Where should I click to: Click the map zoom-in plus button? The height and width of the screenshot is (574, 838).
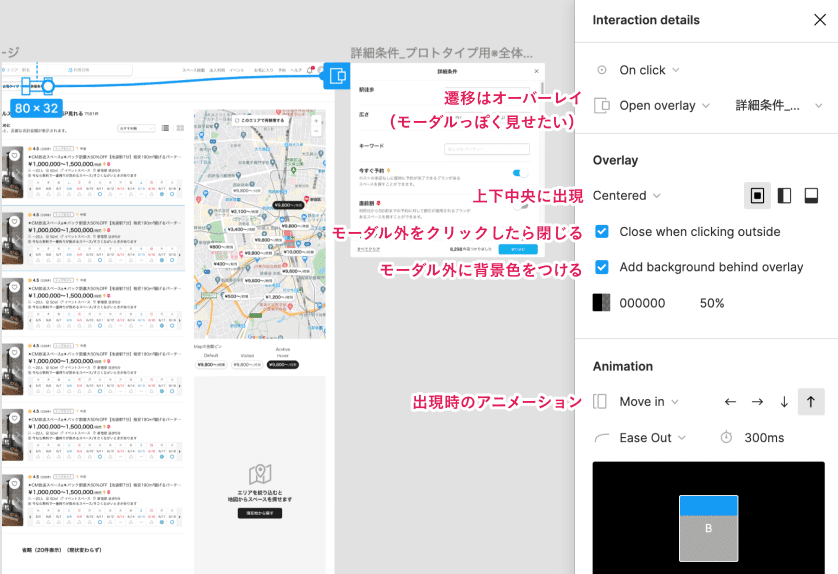[316, 121]
